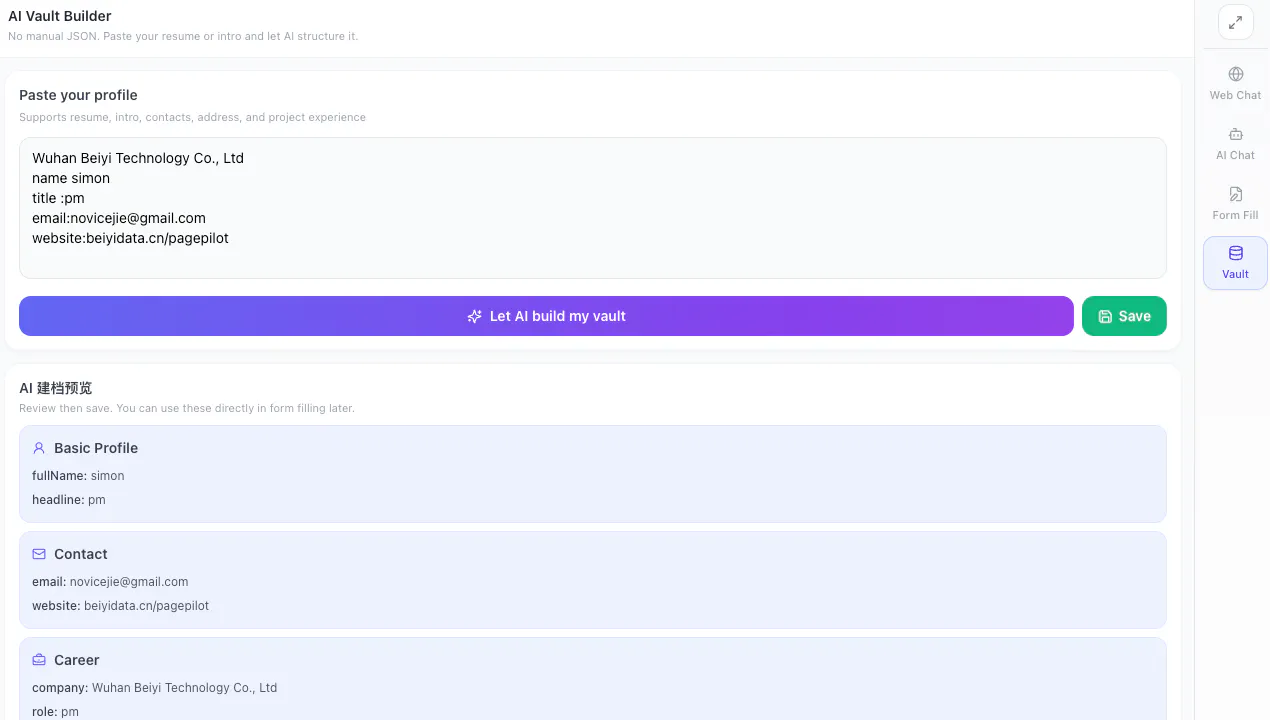Screen dimensions: 1270x720
Task: Click the robot icon for AI Chat
Action: [x=1235, y=134]
